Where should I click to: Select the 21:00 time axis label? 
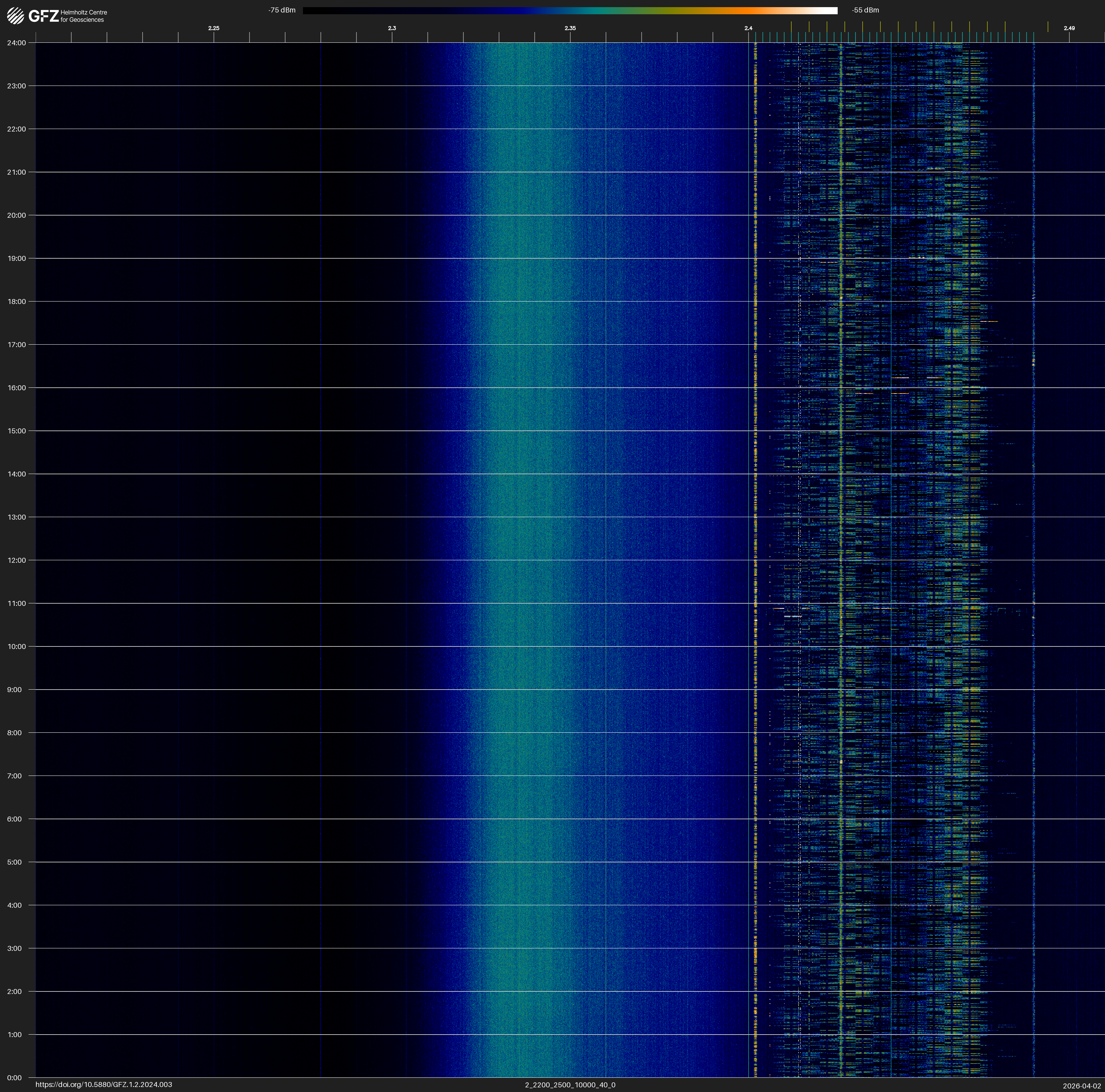tap(17, 172)
